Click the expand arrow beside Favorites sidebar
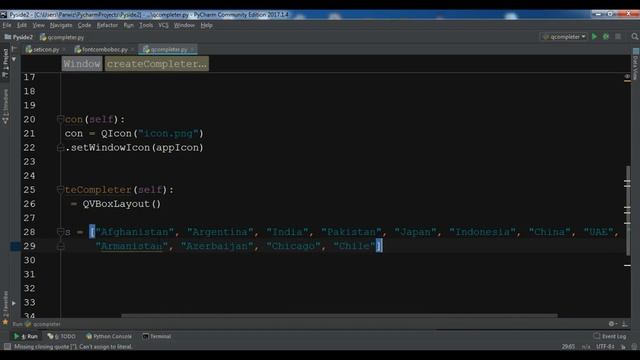The image size is (640, 360). click(x=14, y=303)
